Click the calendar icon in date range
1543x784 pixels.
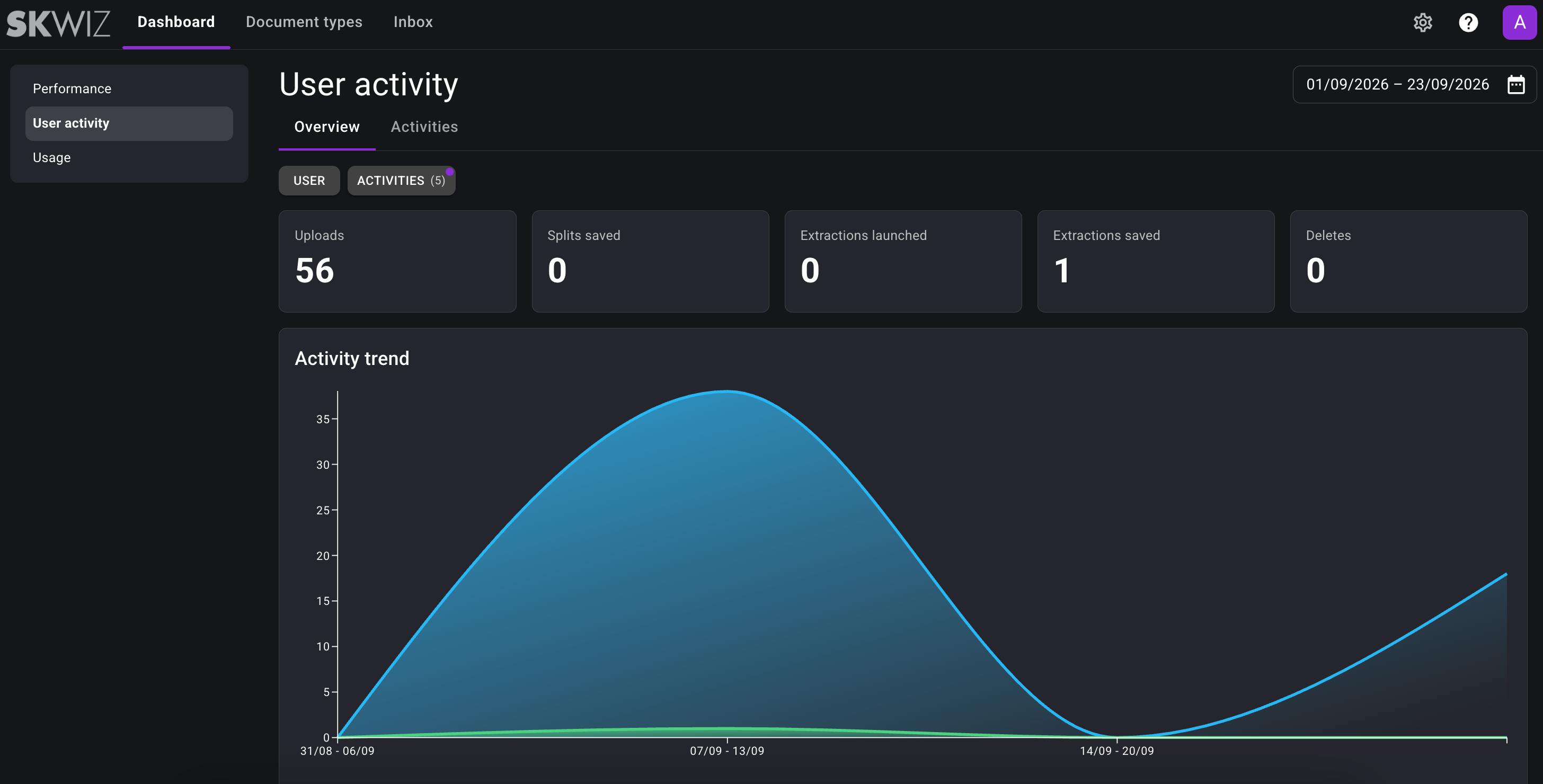[x=1516, y=84]
